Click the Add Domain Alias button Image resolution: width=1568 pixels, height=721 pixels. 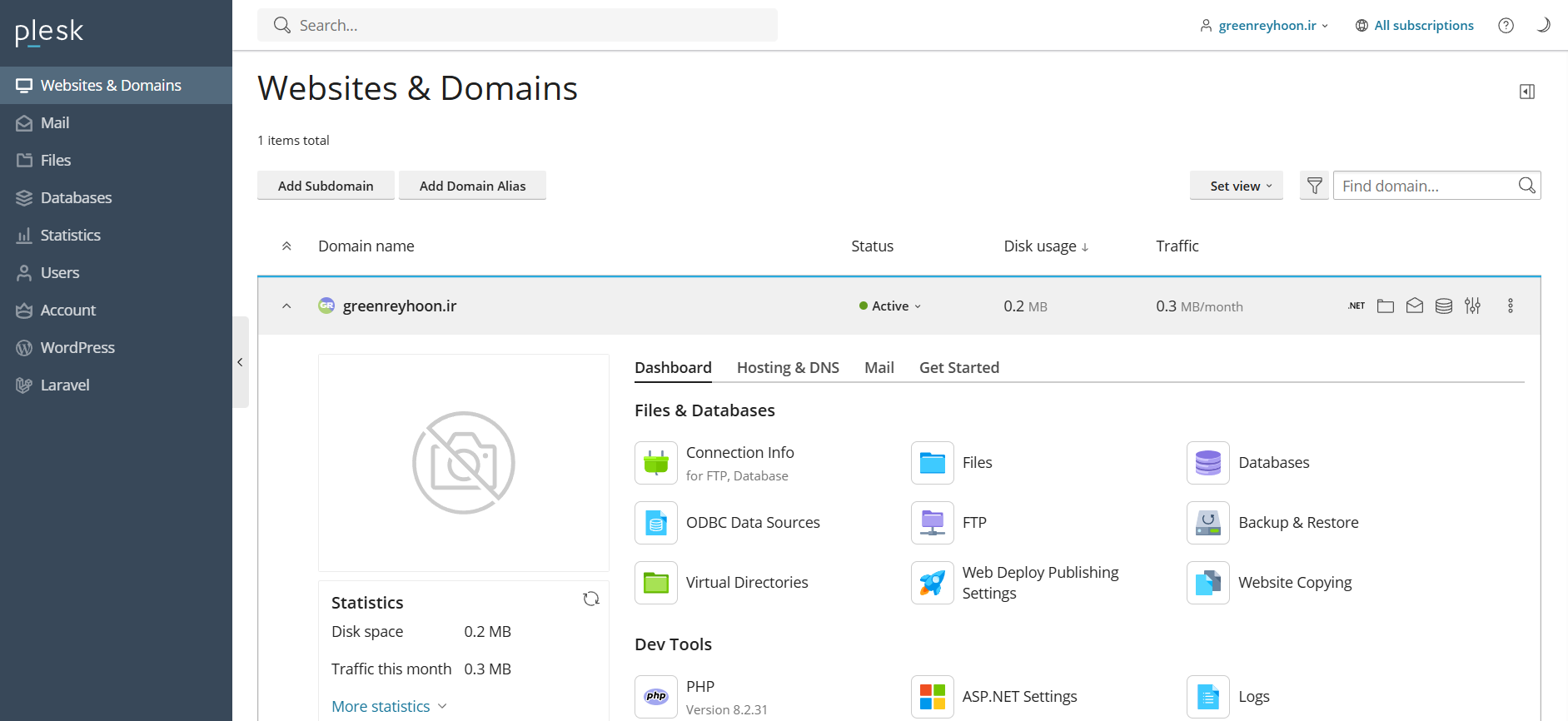(x=472, y=186)
